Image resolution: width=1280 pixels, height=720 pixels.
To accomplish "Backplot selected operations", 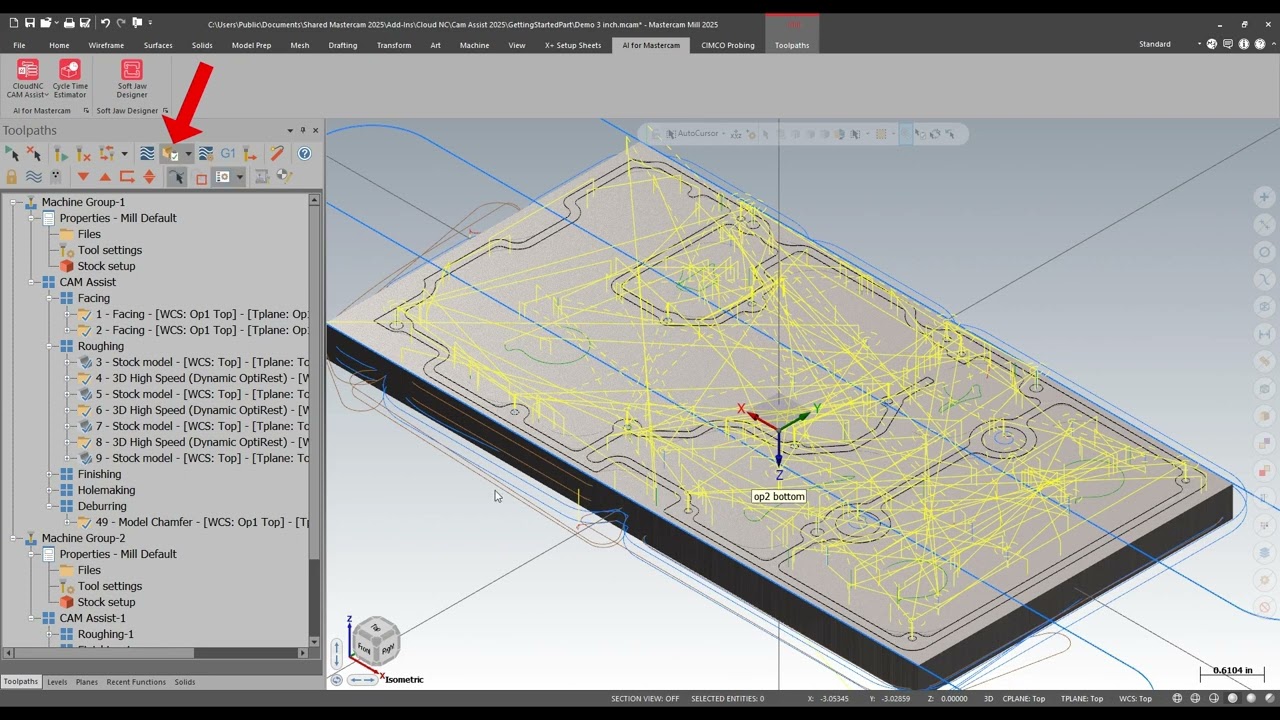I will tap(147, 153).
